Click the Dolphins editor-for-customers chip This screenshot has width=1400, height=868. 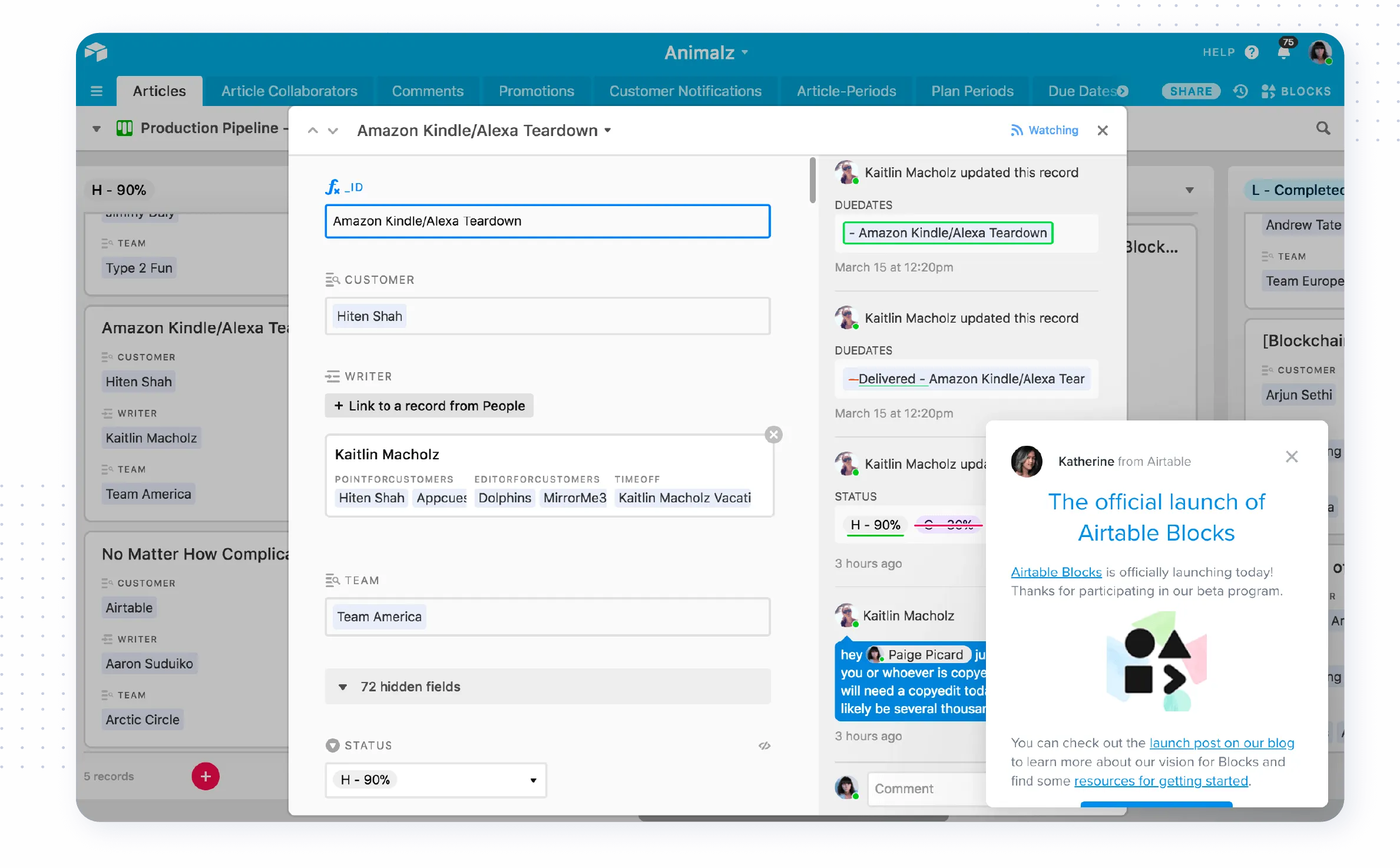pos(505,498)
